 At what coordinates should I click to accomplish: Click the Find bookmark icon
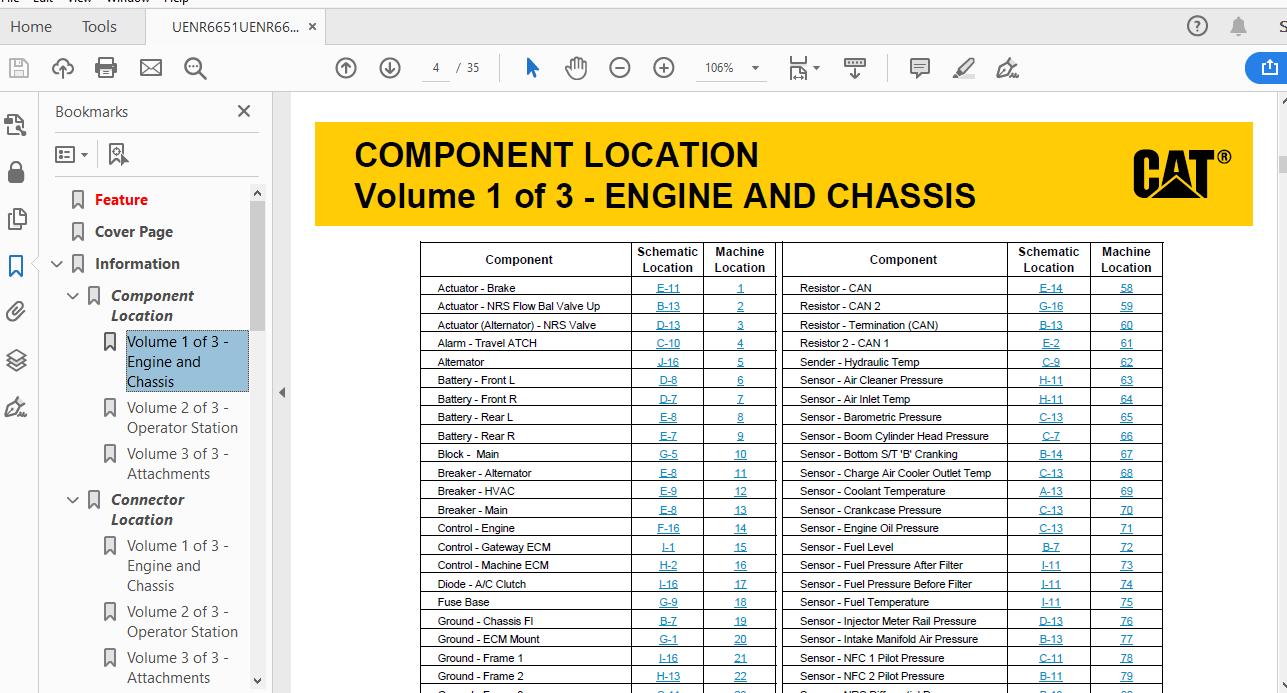(x=118, y=154)
